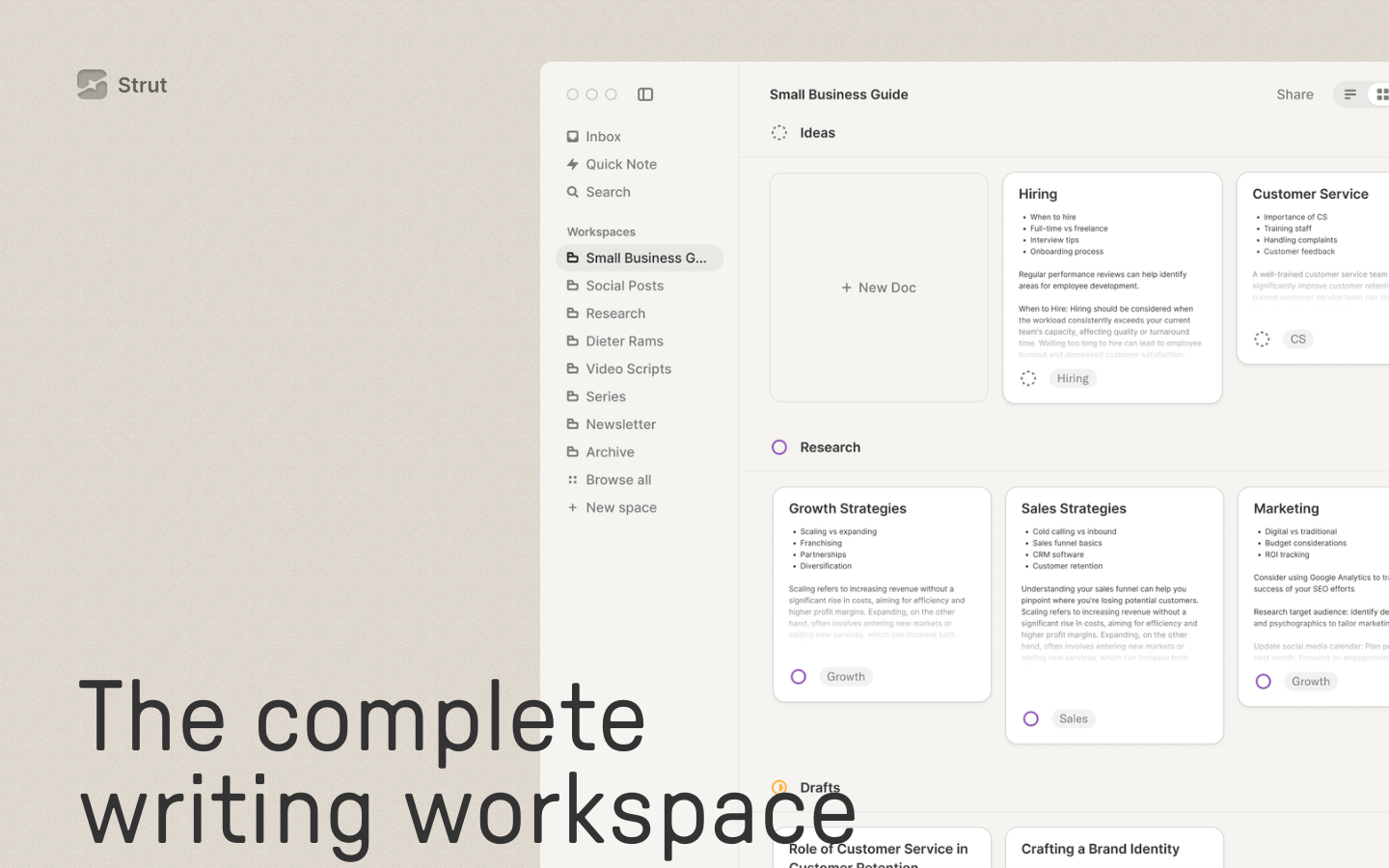The image size is (1389, 868).
Task: Open Inbox from the sidebar
Action: tap(603, 137)
